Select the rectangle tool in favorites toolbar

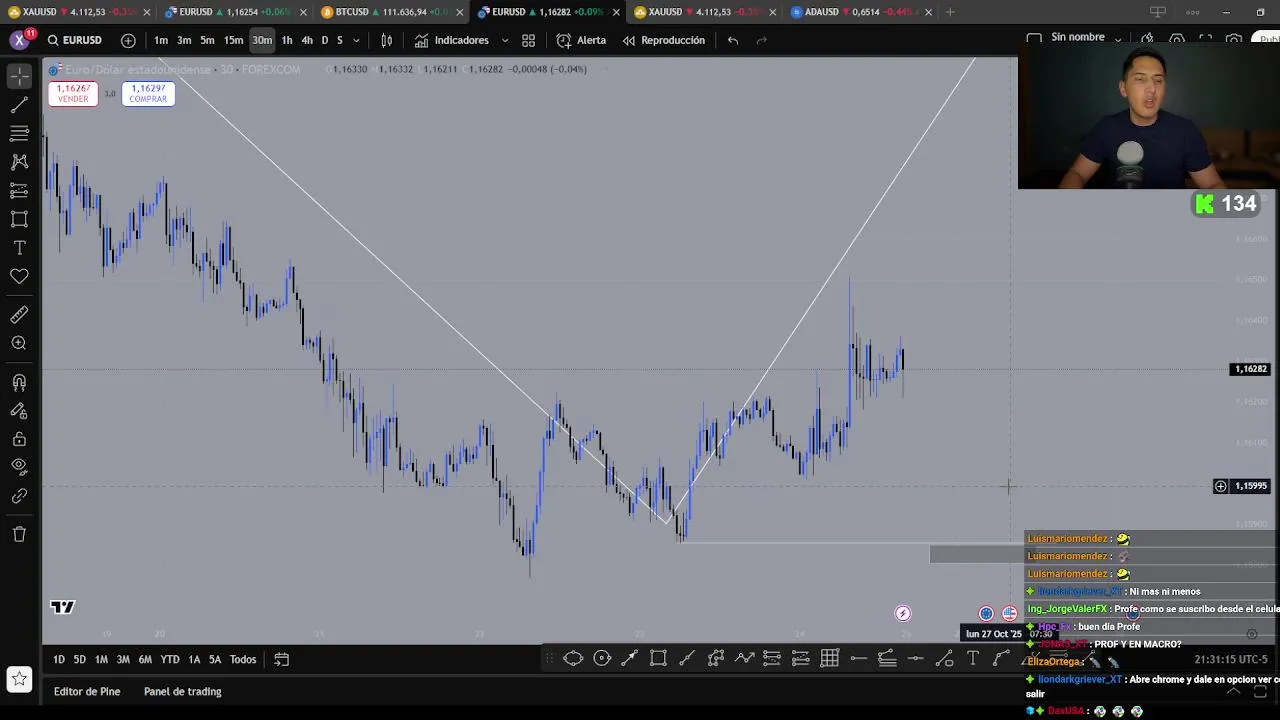coord(658,658)
